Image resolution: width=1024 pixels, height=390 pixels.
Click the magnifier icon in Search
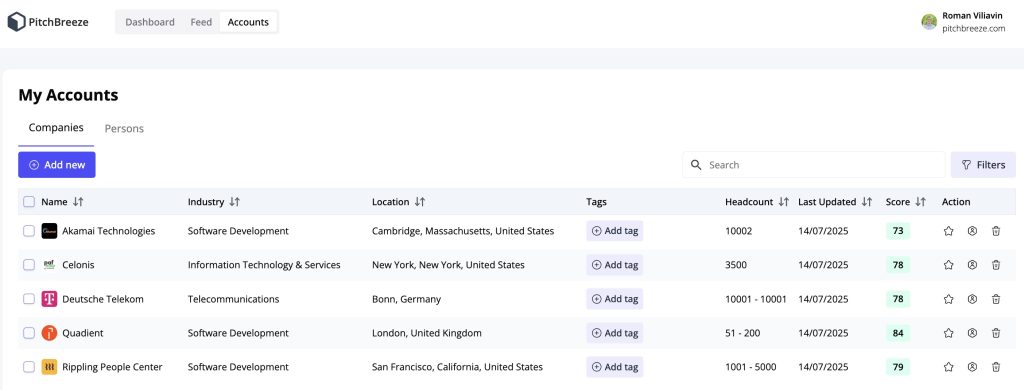pyautogui.click(x=696, y=165)
